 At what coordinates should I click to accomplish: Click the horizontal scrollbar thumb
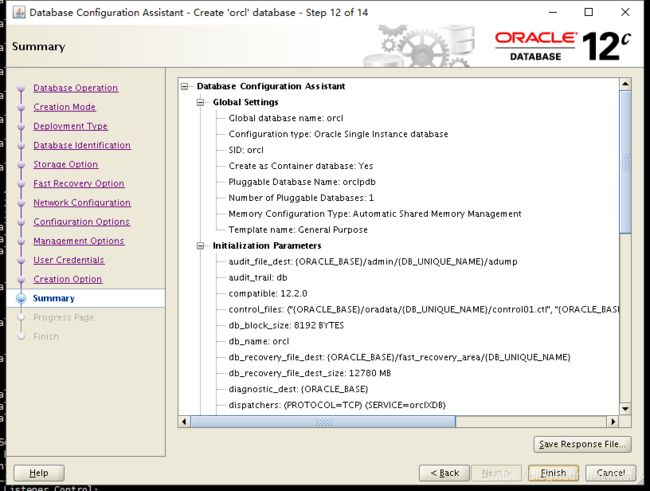tap(323, 422)
